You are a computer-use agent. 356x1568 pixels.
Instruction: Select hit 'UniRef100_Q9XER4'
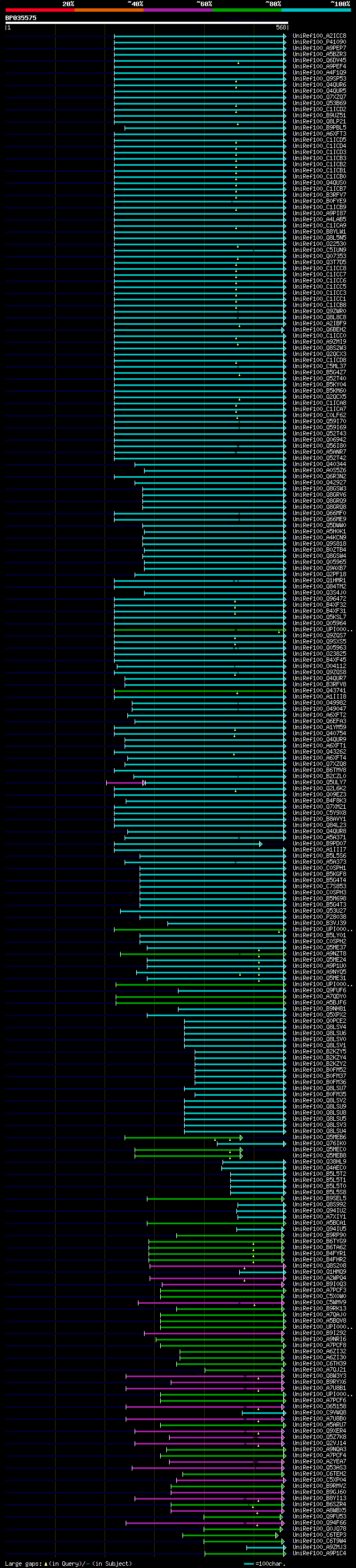319,1431
